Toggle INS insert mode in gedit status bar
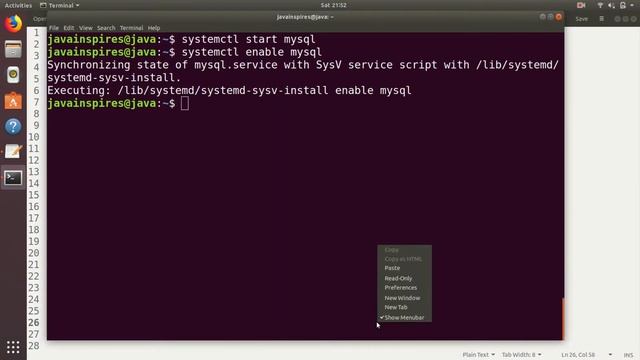 coord(628,355)
